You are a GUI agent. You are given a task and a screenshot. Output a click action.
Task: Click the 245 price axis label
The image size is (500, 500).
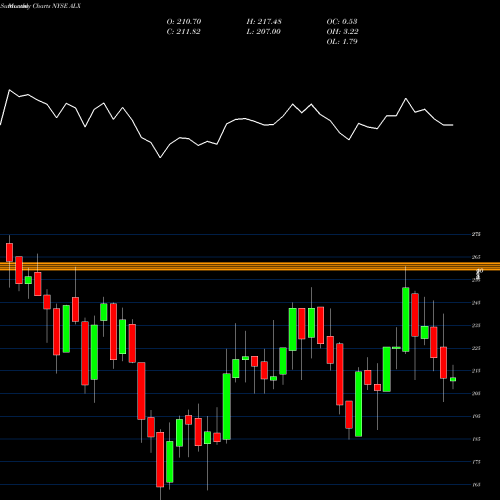476,303
